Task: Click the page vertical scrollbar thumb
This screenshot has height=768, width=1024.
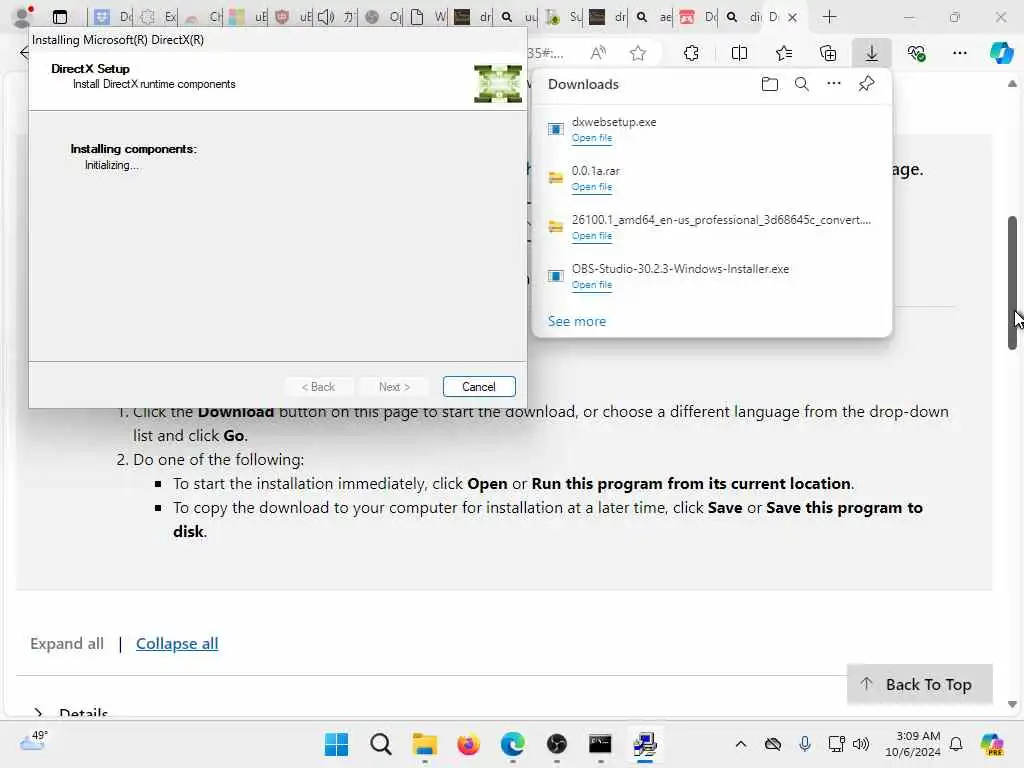Action: pyautogui.click(x=1012, y=282)
